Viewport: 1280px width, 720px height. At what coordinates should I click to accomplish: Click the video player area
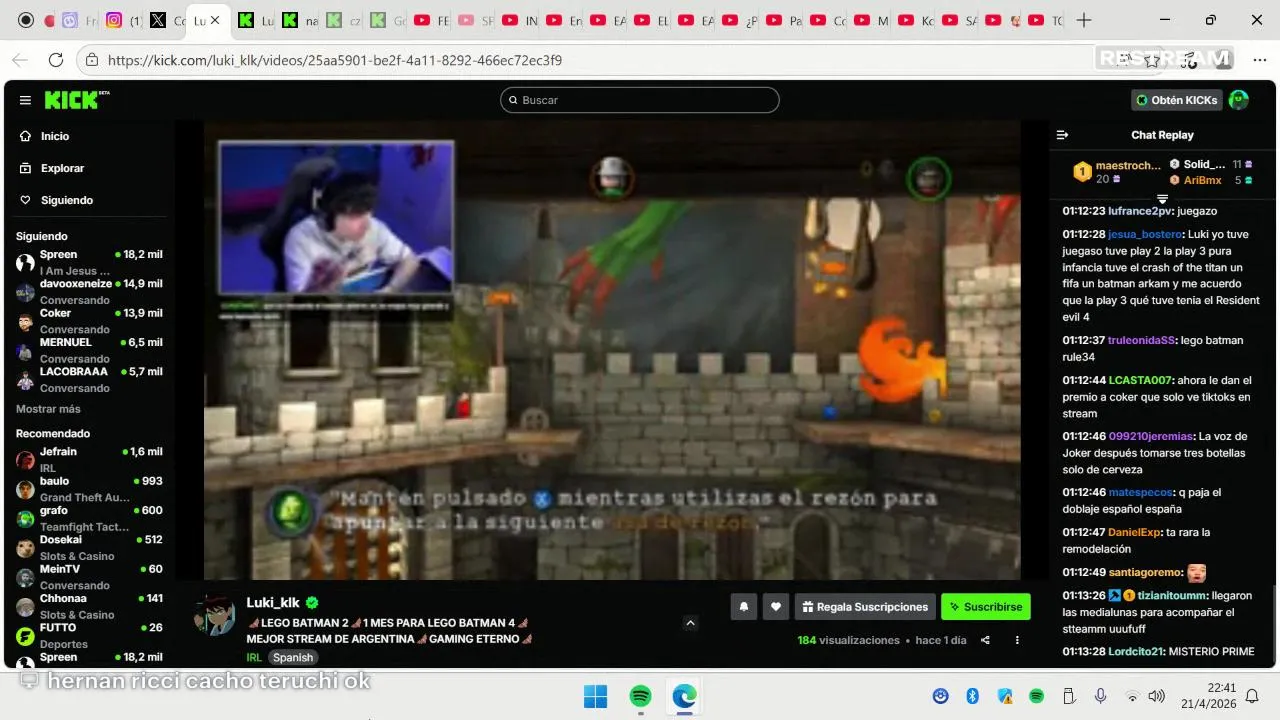[x=612, y=350]
